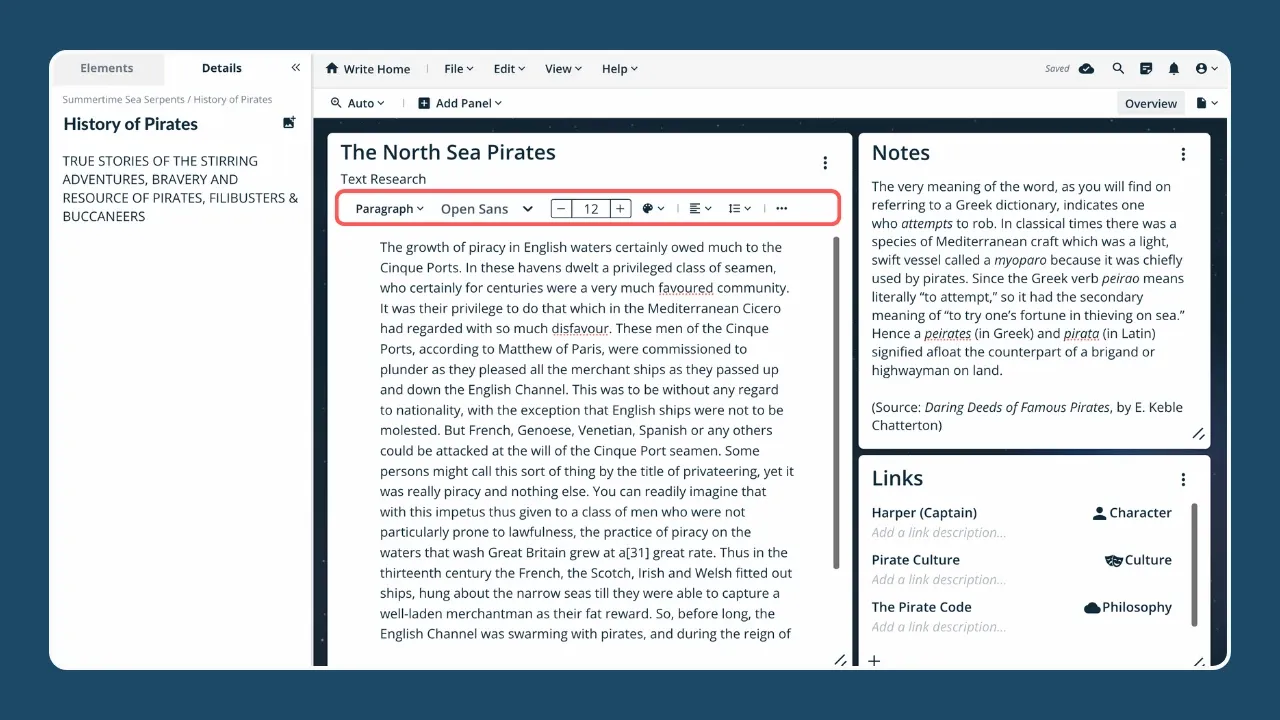
Task: Open the File menu
Action: 458,69
